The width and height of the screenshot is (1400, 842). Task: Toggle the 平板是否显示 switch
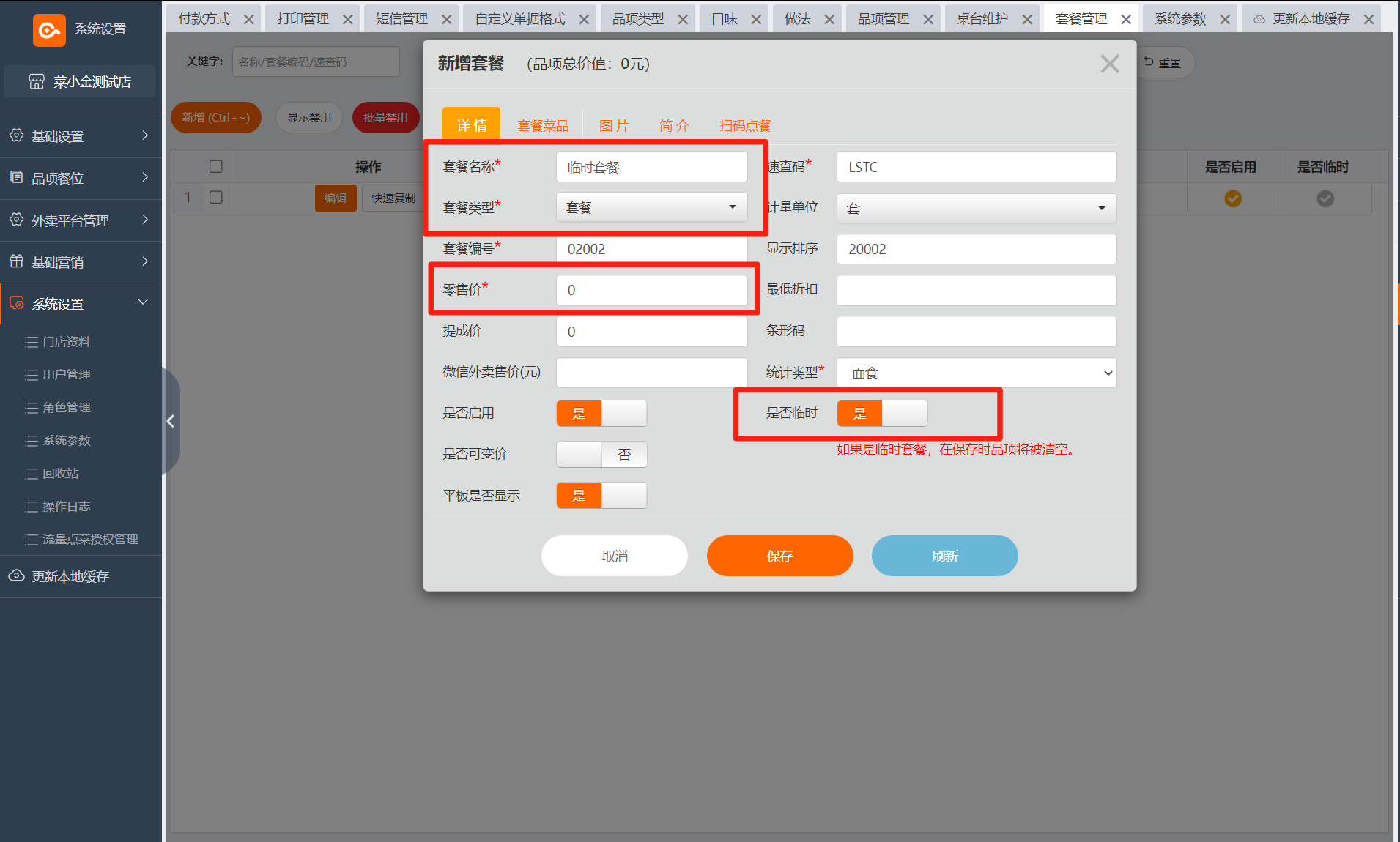click(x=601, y=495)
